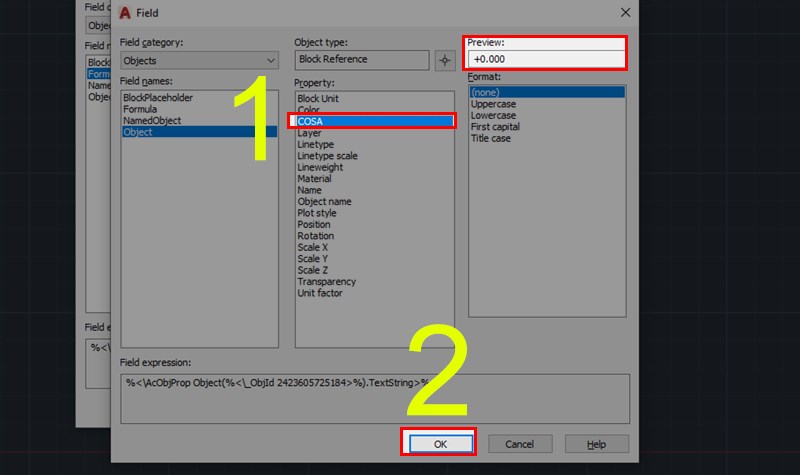Screen dimensions: 800x475
Task: Pick Scale X from Property list
Action: pos(312,247)
